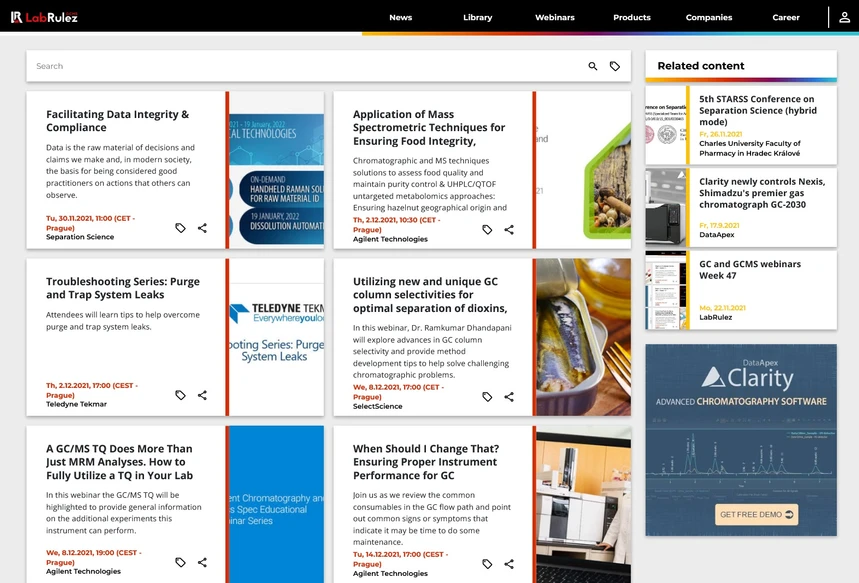Screen dimensions: 859x583
Task: Open the Career page
Action: [786, 18]
